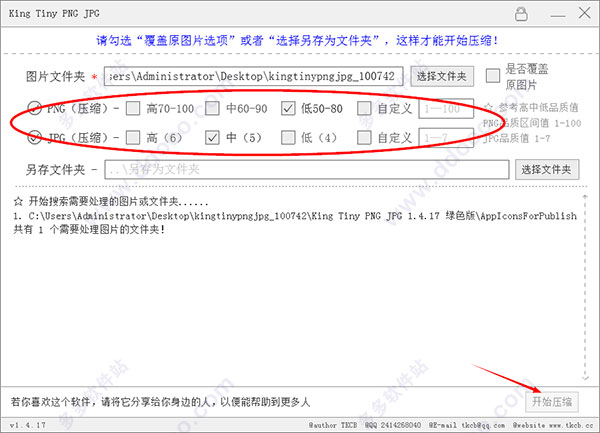
Task: Click the @author TKCB status text
Action: (x=333, y=425)
